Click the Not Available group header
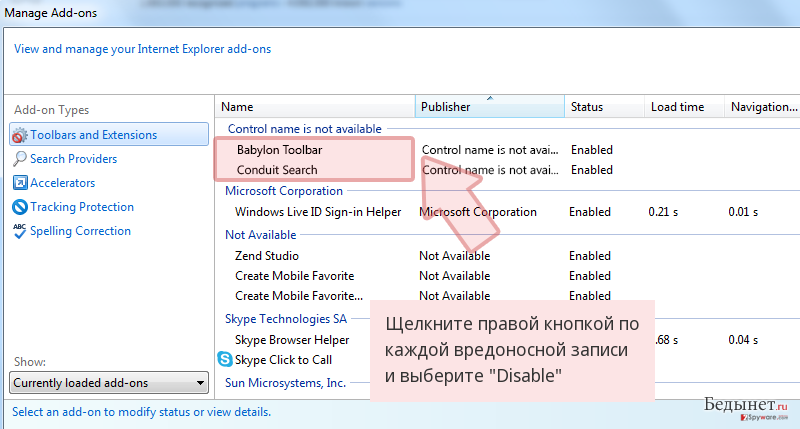The image size is (800, 429). click(x=260, y=235)
